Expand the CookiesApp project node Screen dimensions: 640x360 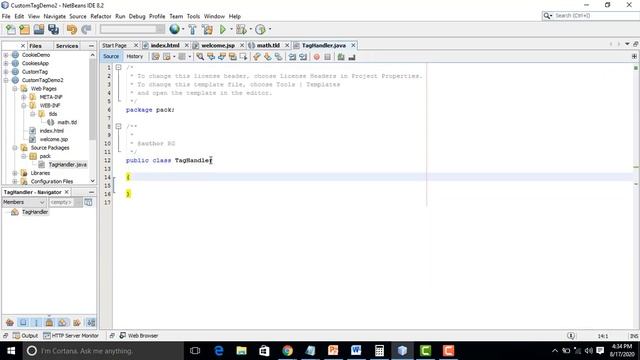pyautogui.click(x=6, y=63)
